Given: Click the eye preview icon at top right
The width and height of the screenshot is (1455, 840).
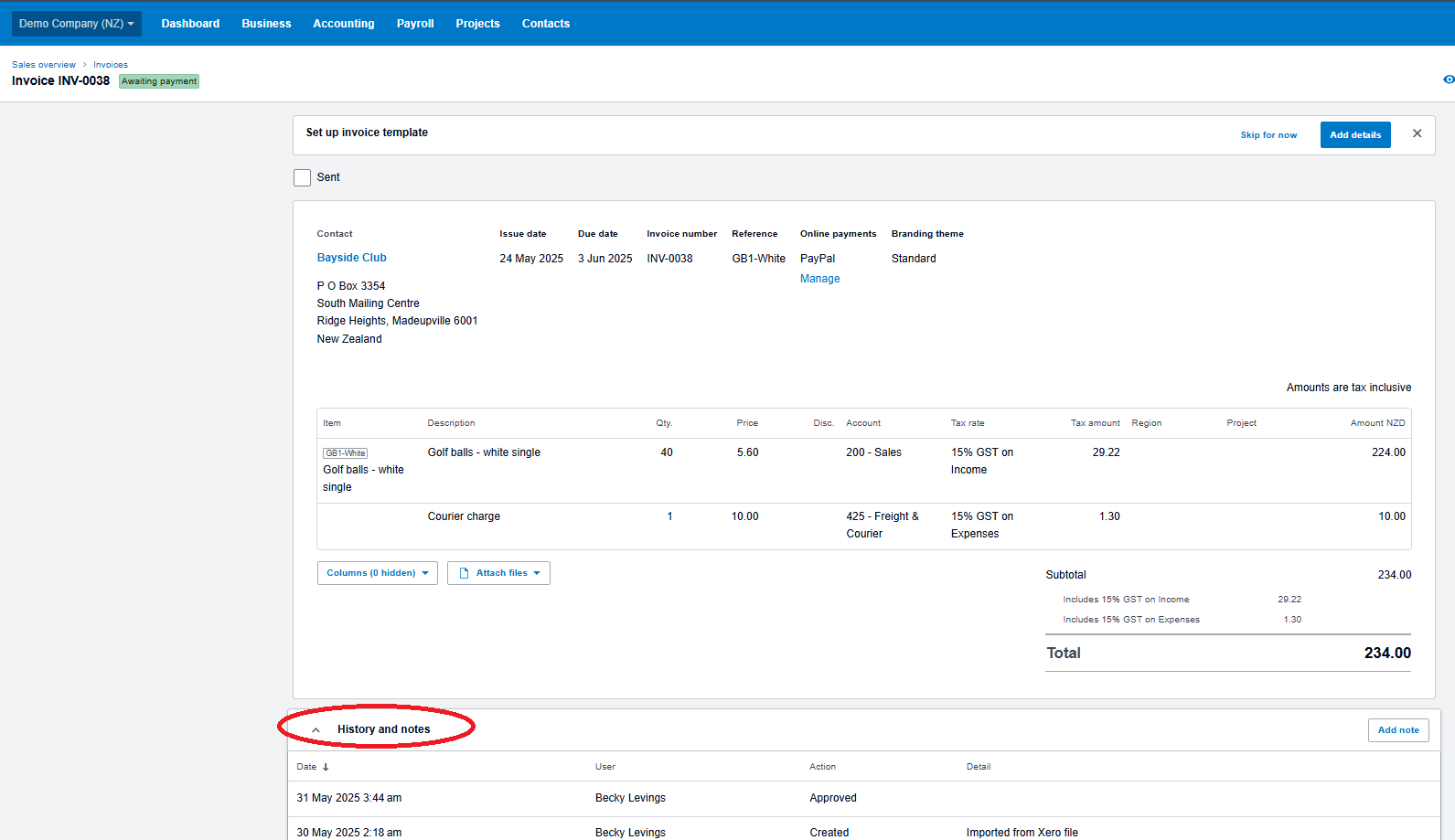Looking at the screenshot, I should 1449,80.
